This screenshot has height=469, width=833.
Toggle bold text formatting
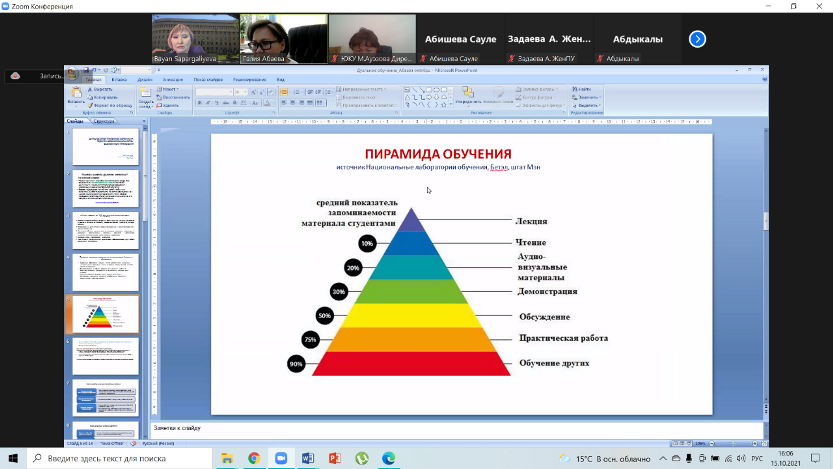click(x=199, y=103)
